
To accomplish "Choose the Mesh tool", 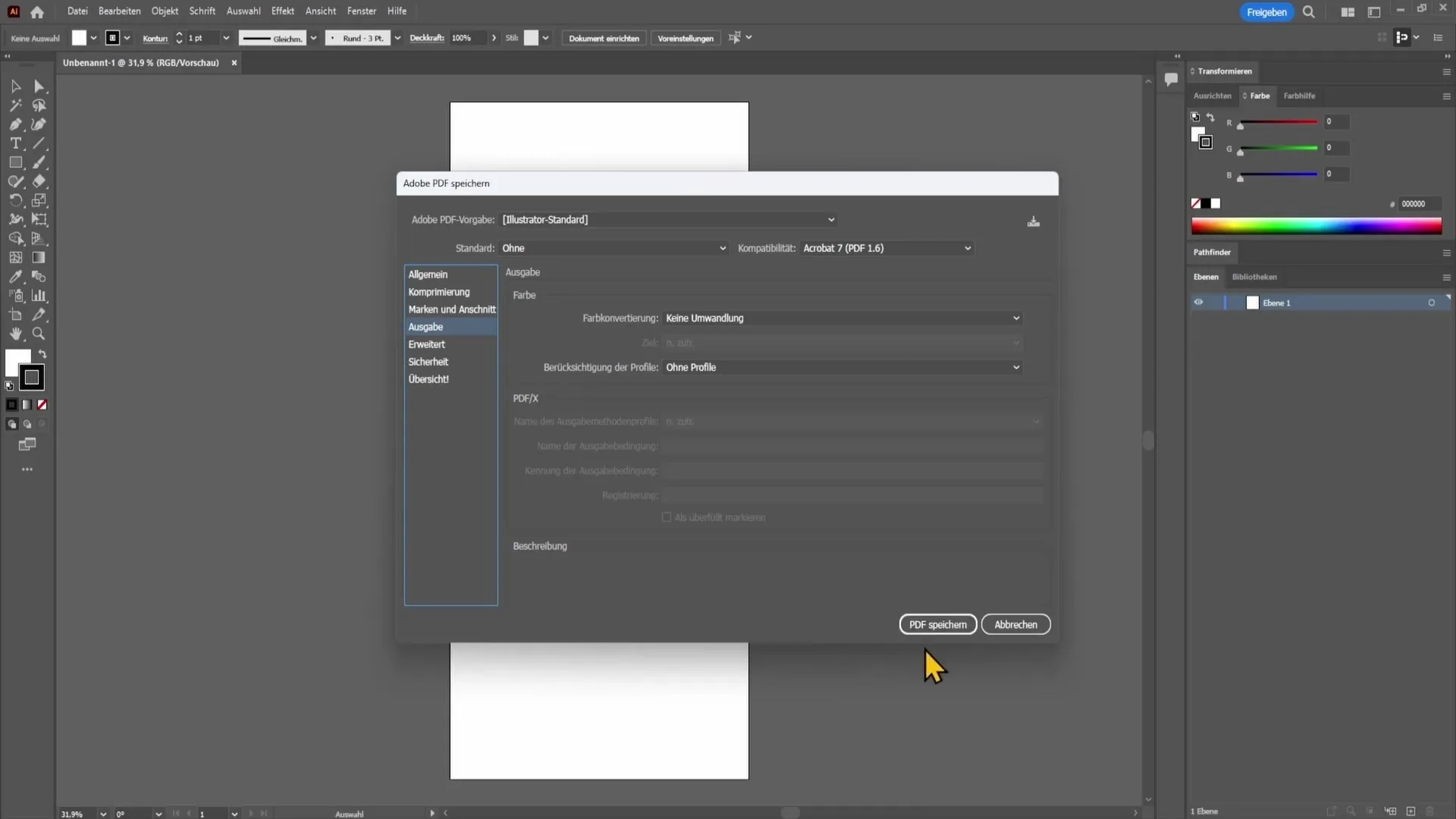I will (16, 258).
